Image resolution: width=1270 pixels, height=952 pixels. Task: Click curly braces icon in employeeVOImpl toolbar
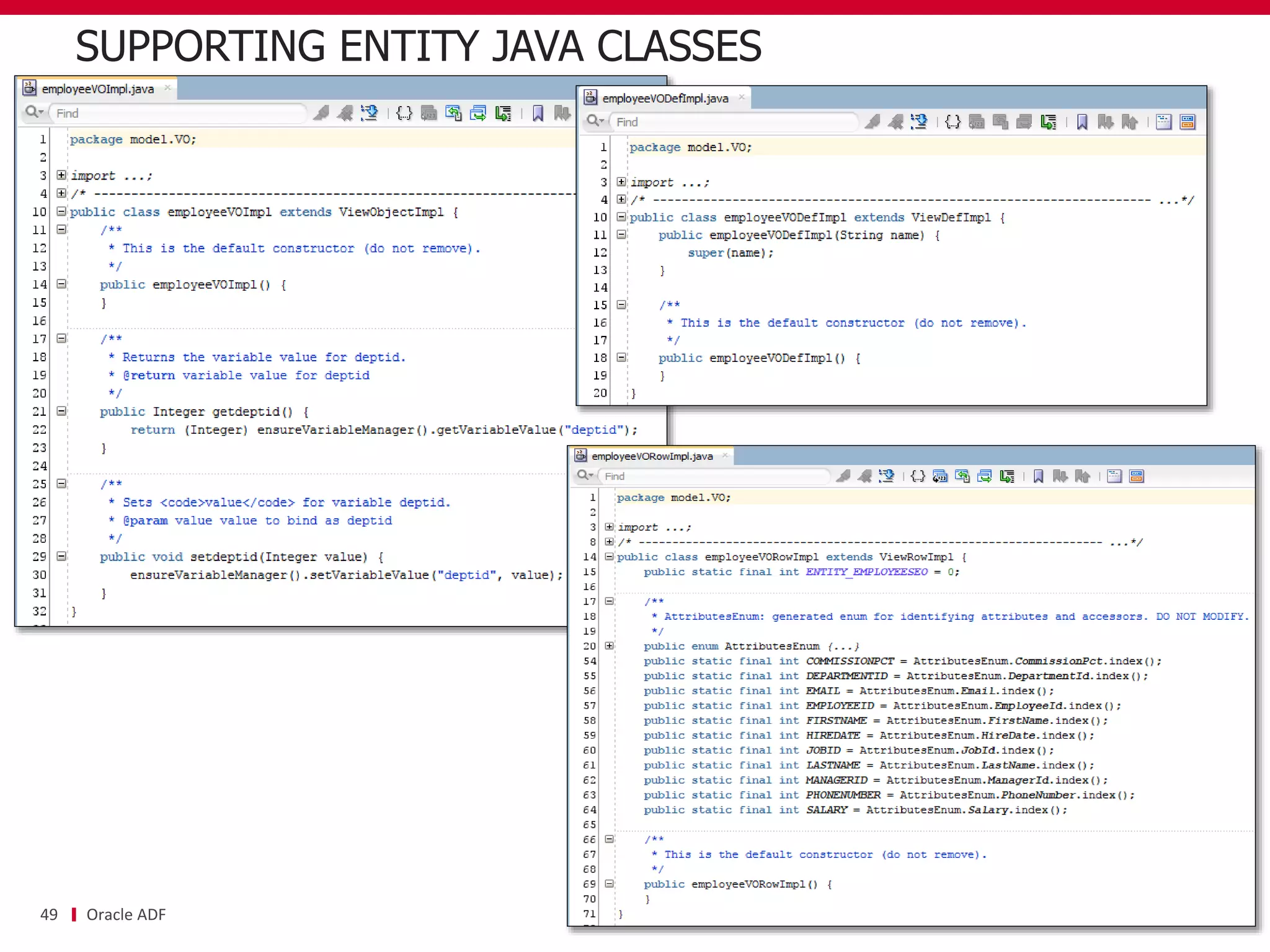pyautogui.click(x=404, y=113)
